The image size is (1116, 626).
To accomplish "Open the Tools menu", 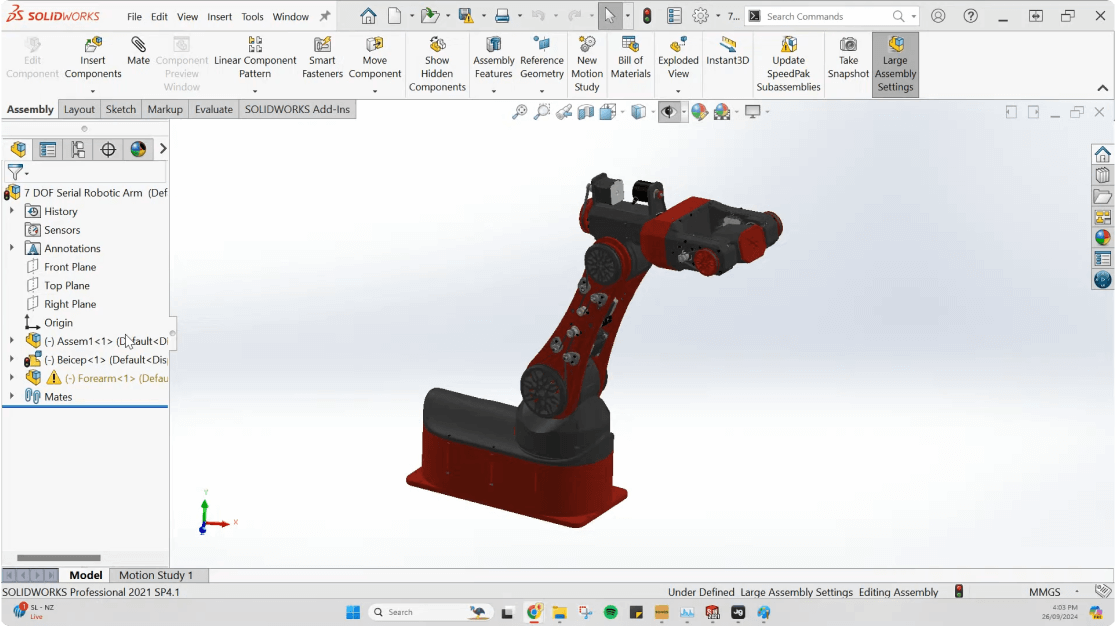I will (252, 16).
